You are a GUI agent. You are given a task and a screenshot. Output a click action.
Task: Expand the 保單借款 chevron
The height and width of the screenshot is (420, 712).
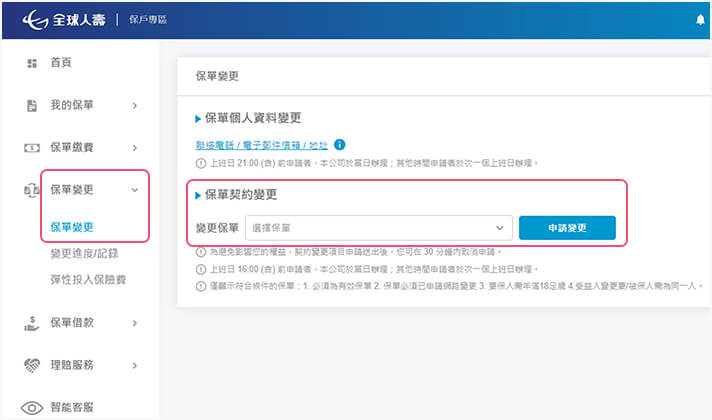click(135, 323)
